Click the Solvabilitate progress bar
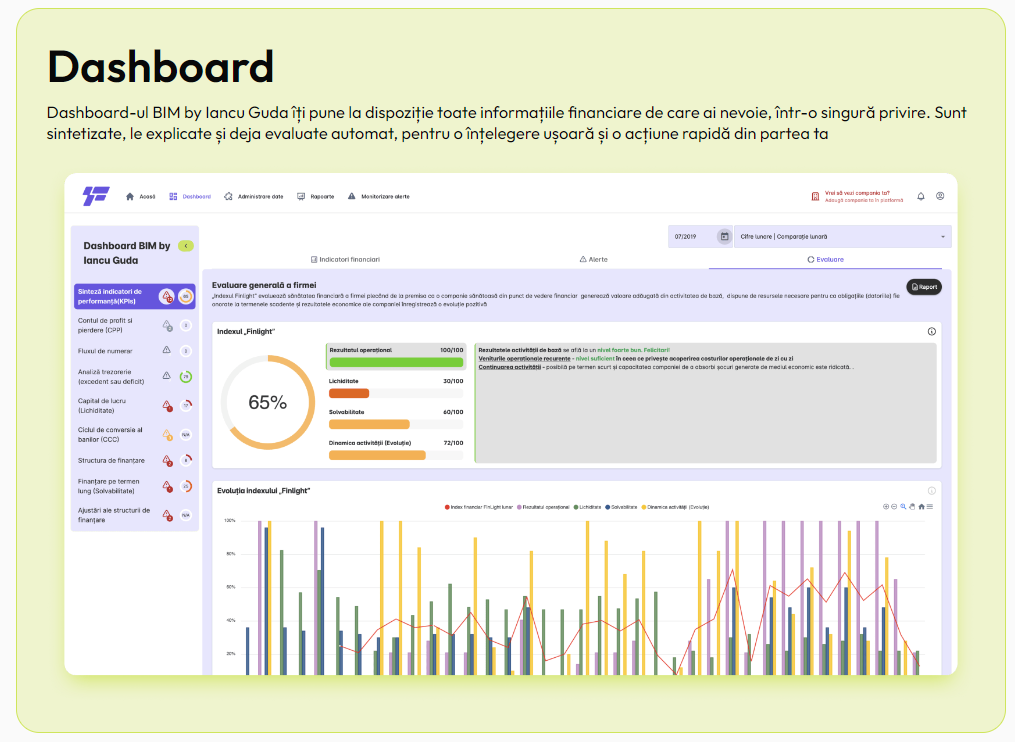This screenshot has width=1015, height=742. point(369,424)
